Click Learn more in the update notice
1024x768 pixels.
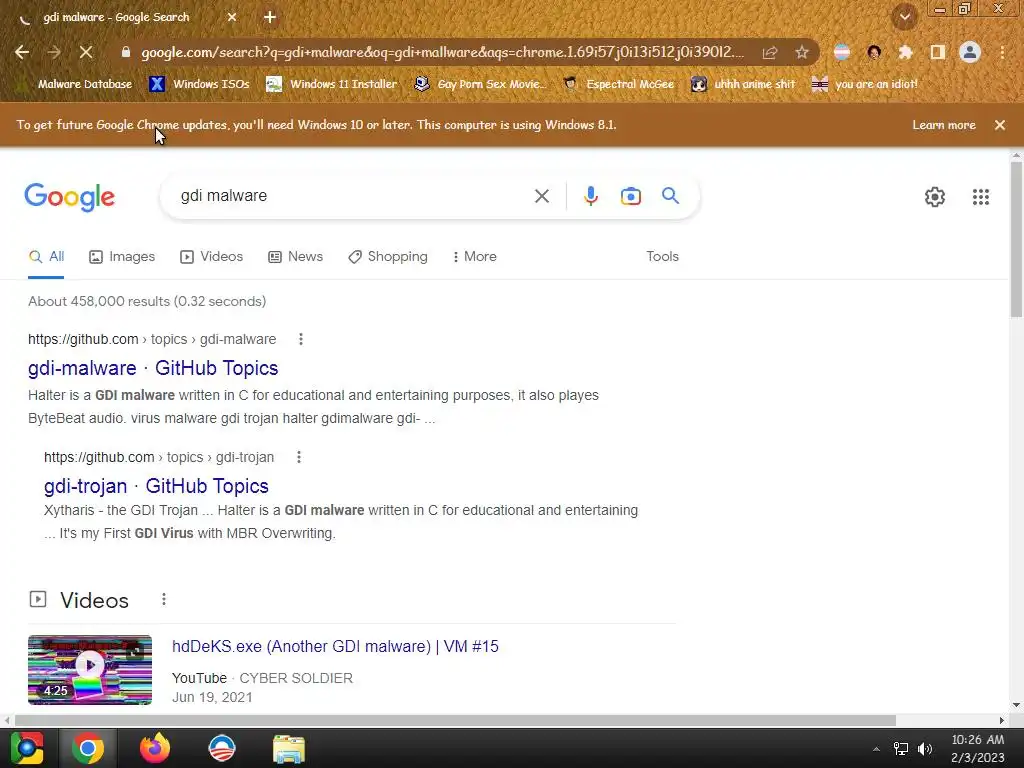[x=944, y=125]
